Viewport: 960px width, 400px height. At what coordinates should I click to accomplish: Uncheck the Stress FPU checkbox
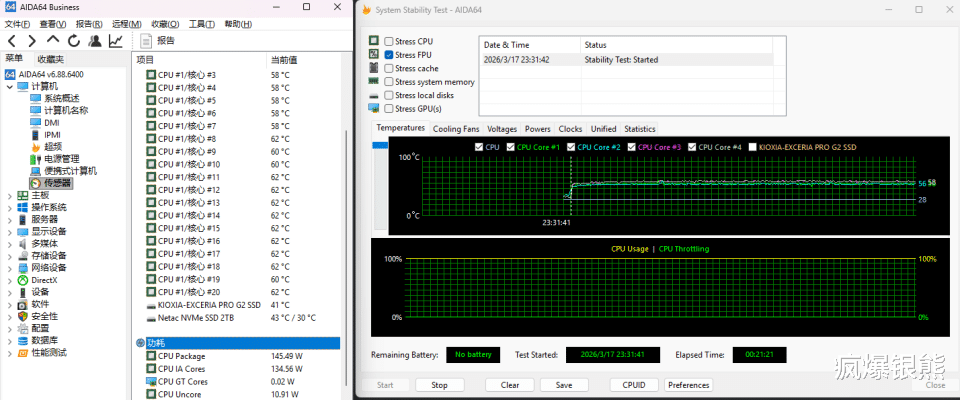[389, 55]
